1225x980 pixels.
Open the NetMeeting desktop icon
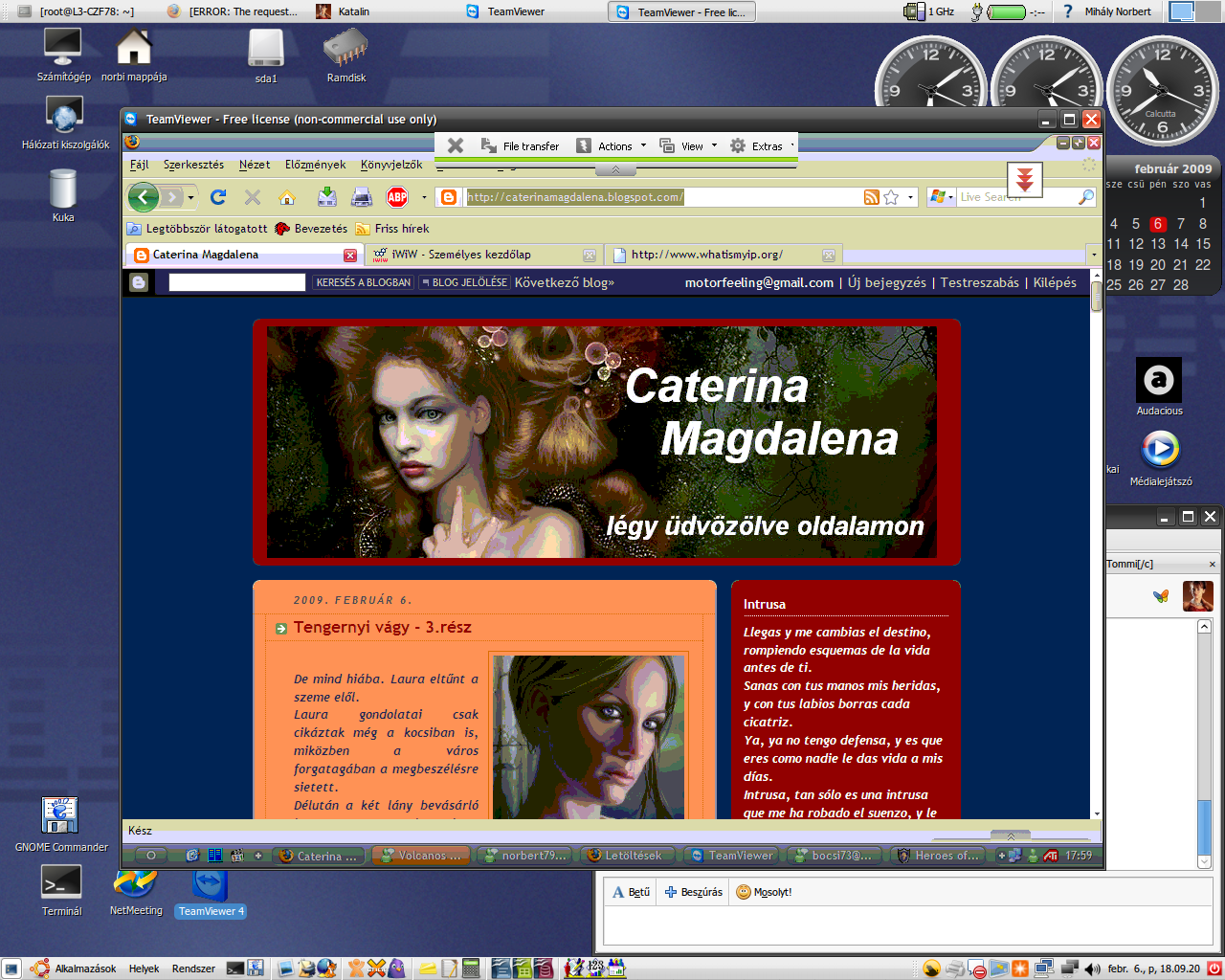click(136, 891)
